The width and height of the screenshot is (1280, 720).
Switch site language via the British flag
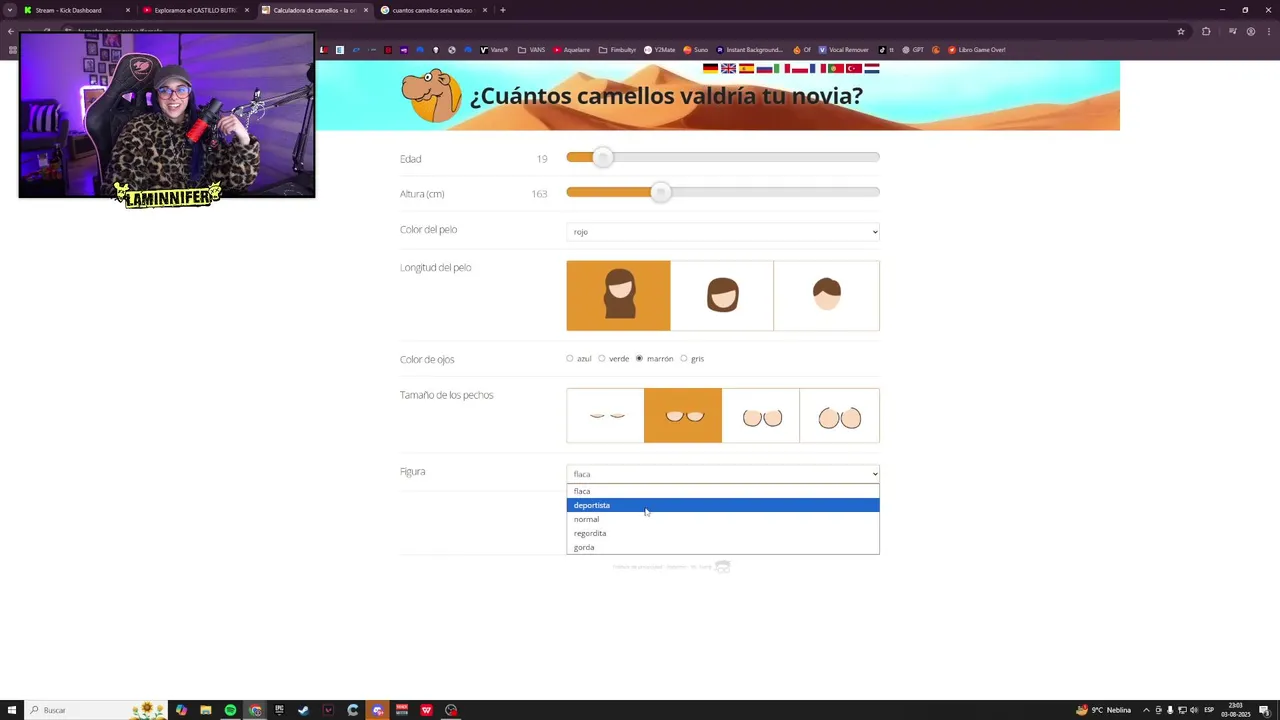point(728,69)
